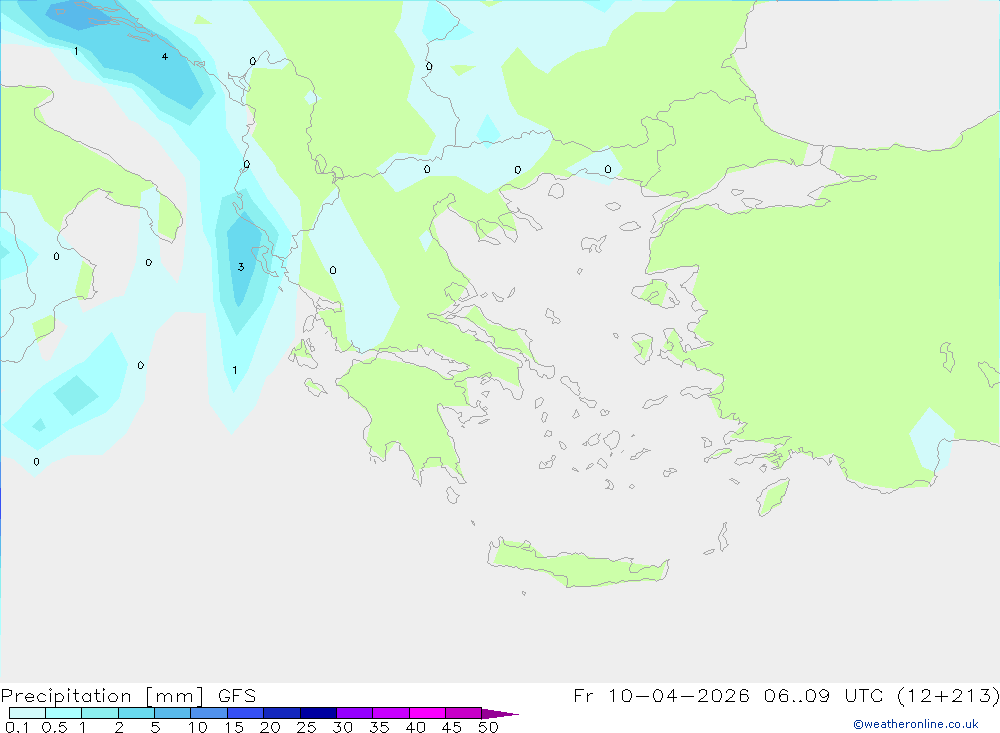1000x733 pixels.
Task: Choose the 20–25 mm legend color swatch
Action: (x=281, y=713)
